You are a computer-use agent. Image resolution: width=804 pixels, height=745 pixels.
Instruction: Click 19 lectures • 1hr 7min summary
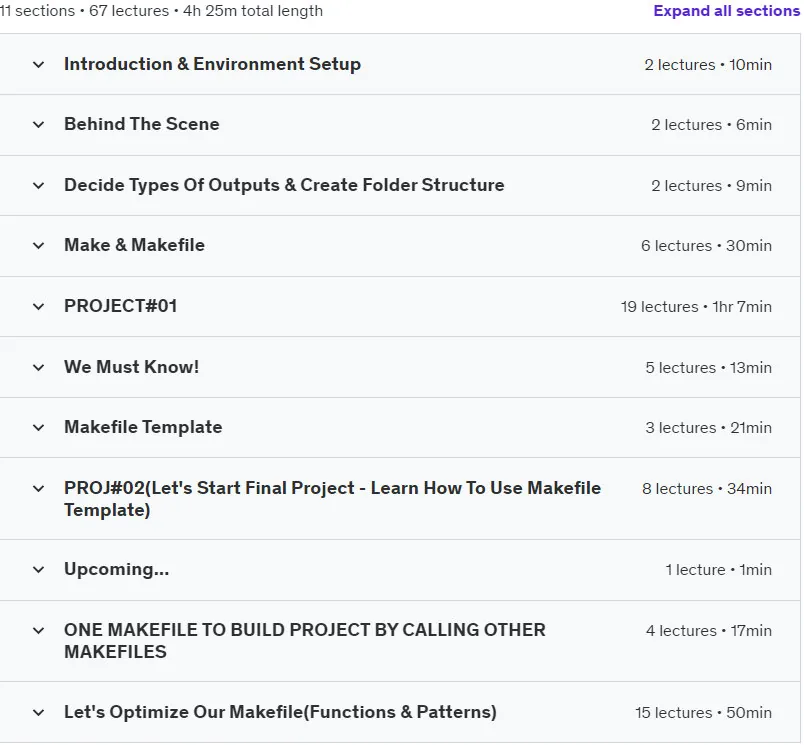(696, 307)
